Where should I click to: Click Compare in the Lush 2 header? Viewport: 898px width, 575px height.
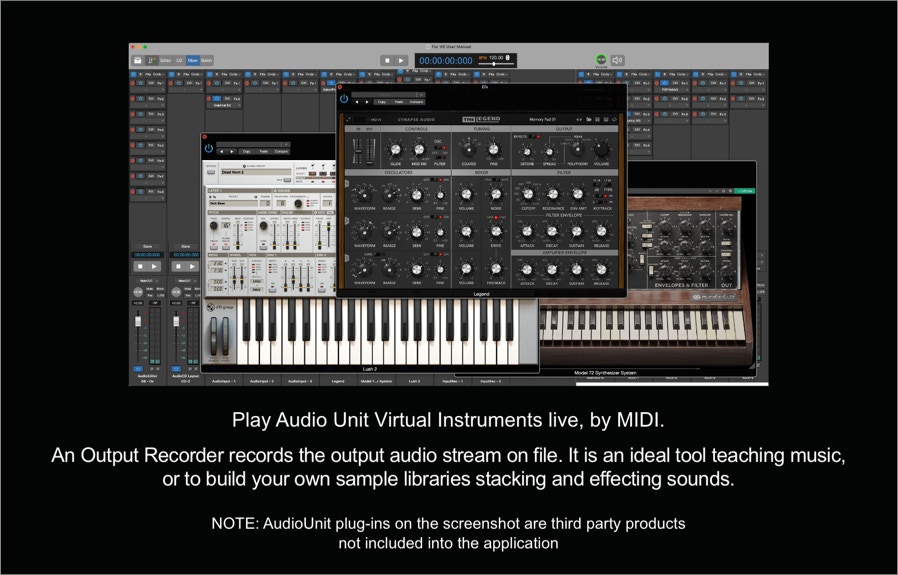(281, 152)
